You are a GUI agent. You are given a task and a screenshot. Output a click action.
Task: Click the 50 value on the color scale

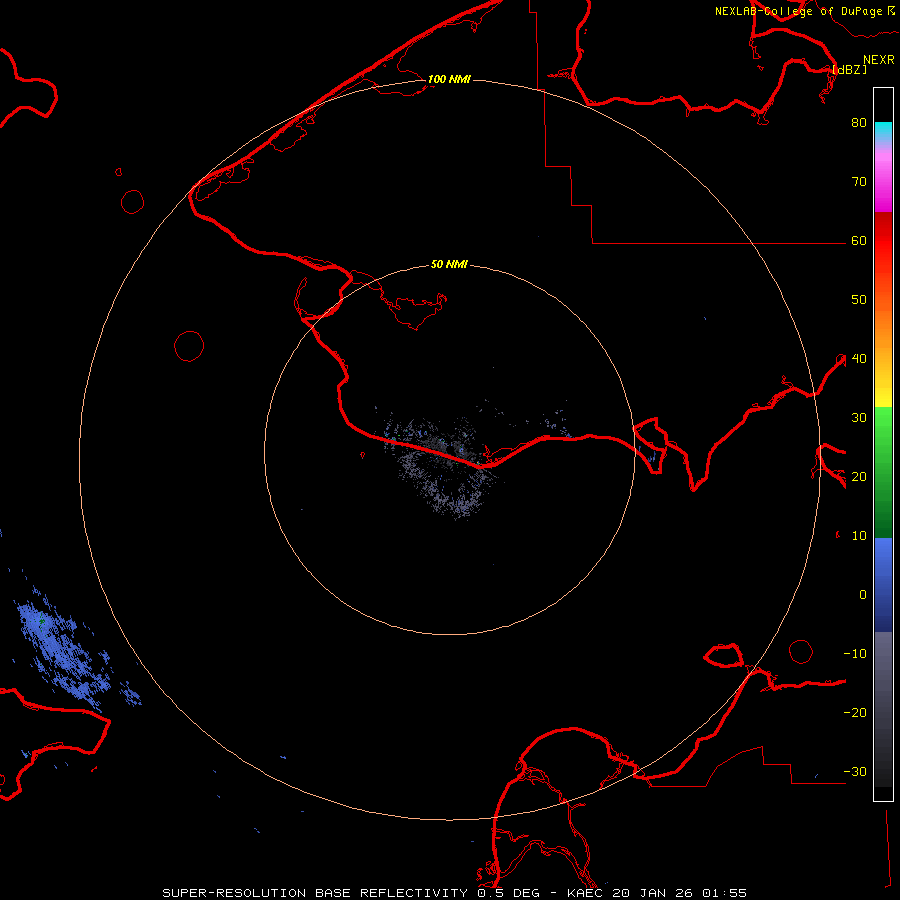[859, 300]
